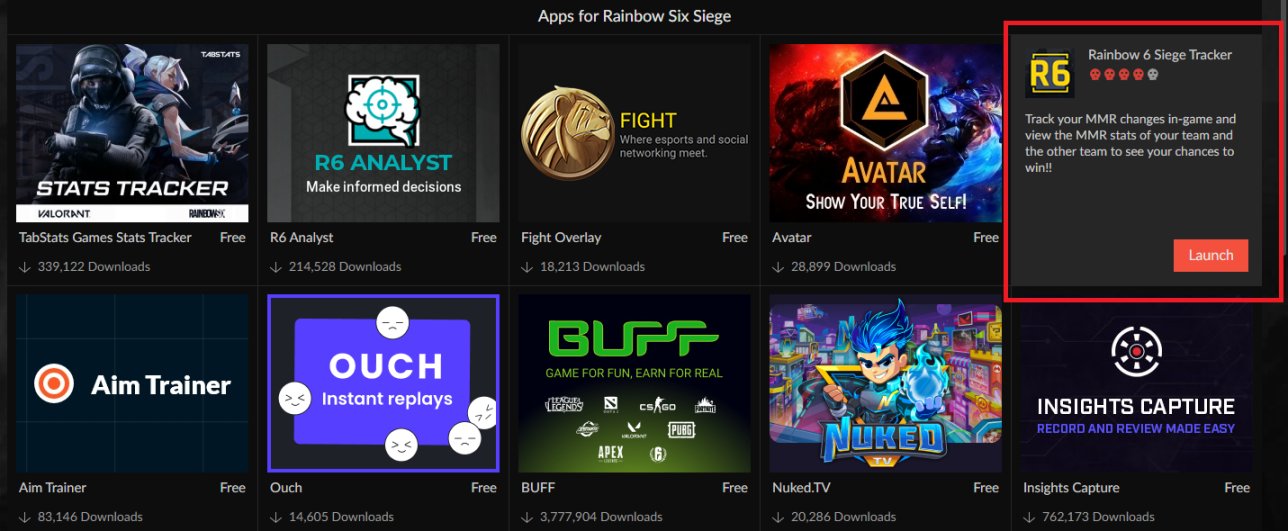This screenshot has width=1288, height=531.
Task: Click the Aim Trainer target logo
Action: coord(53,383)
